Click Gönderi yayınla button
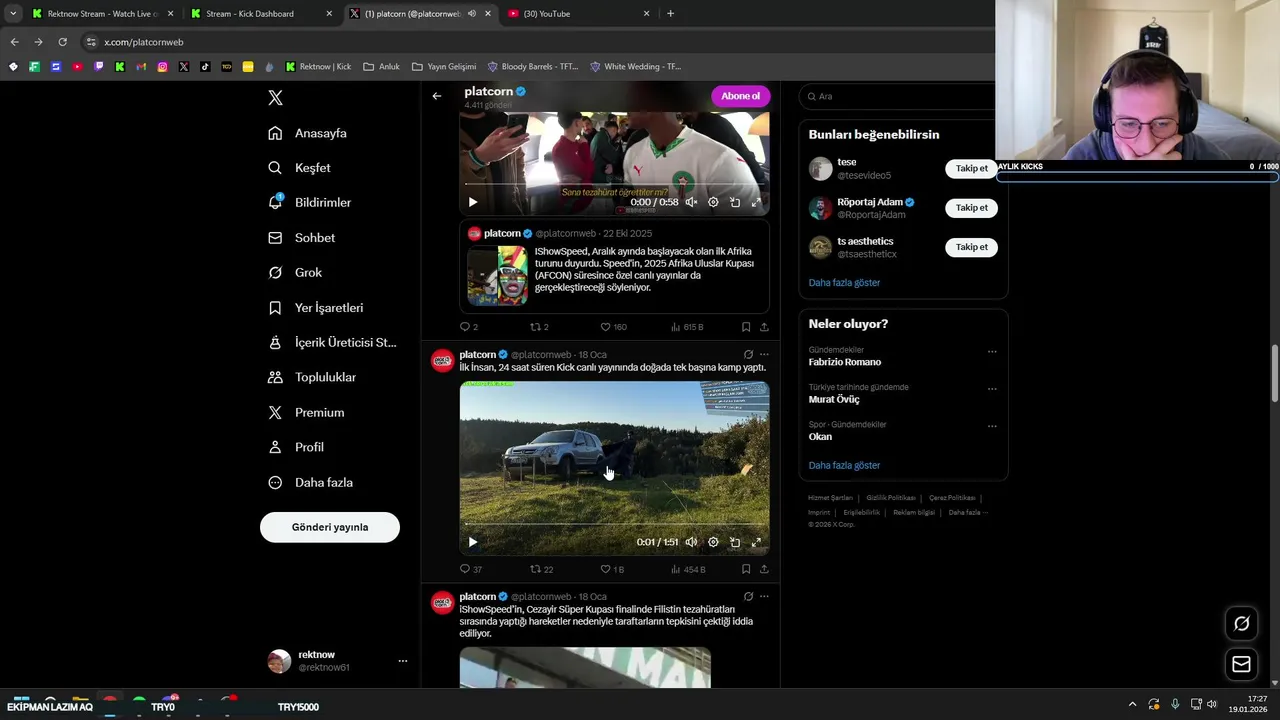Viewport: 1280px width, 720px height. click(330, 527)
